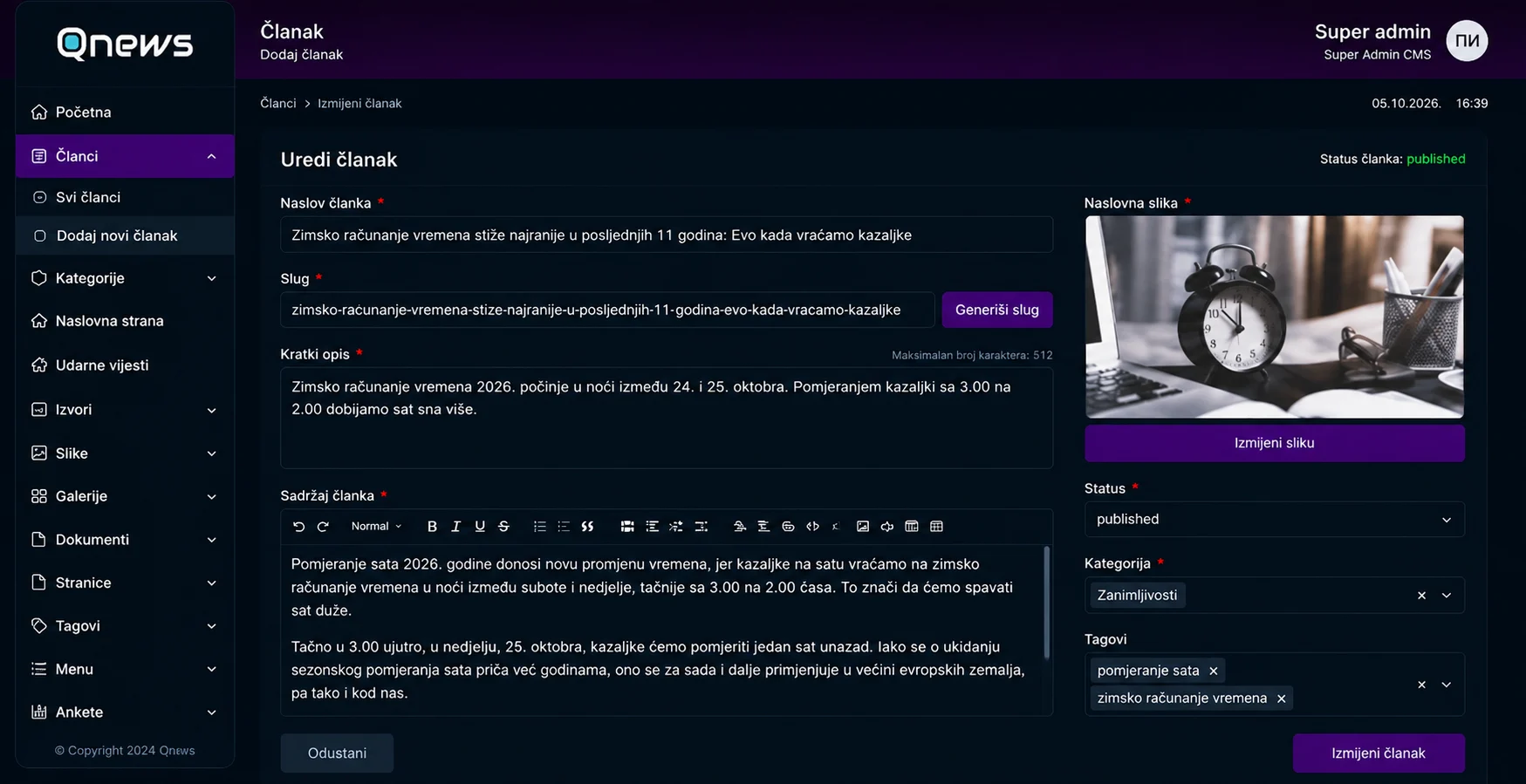The width and height of the screenshot is (1526, 784).
Task: Insert a code block from the editor toolbar
Action: (x=812, y=527)
